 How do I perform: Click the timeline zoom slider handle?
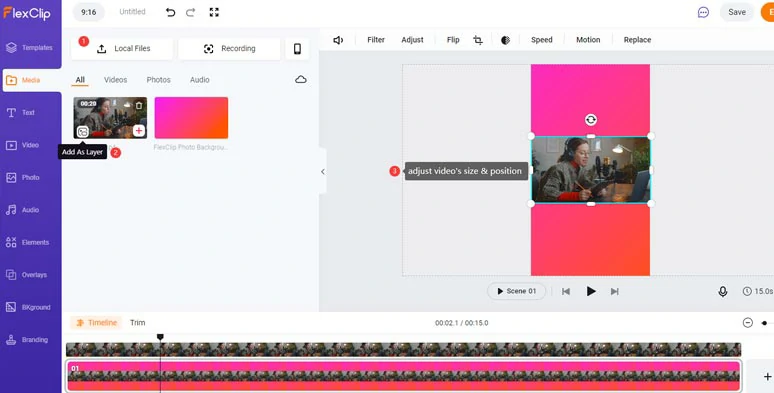[x=764, y=323]
